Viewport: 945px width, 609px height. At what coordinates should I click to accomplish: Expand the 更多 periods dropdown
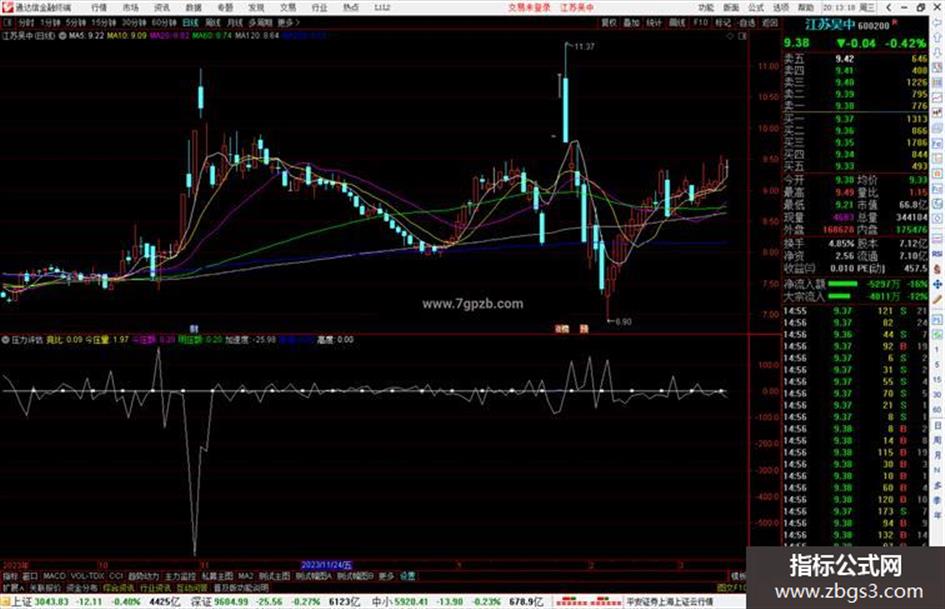point(288,22)
